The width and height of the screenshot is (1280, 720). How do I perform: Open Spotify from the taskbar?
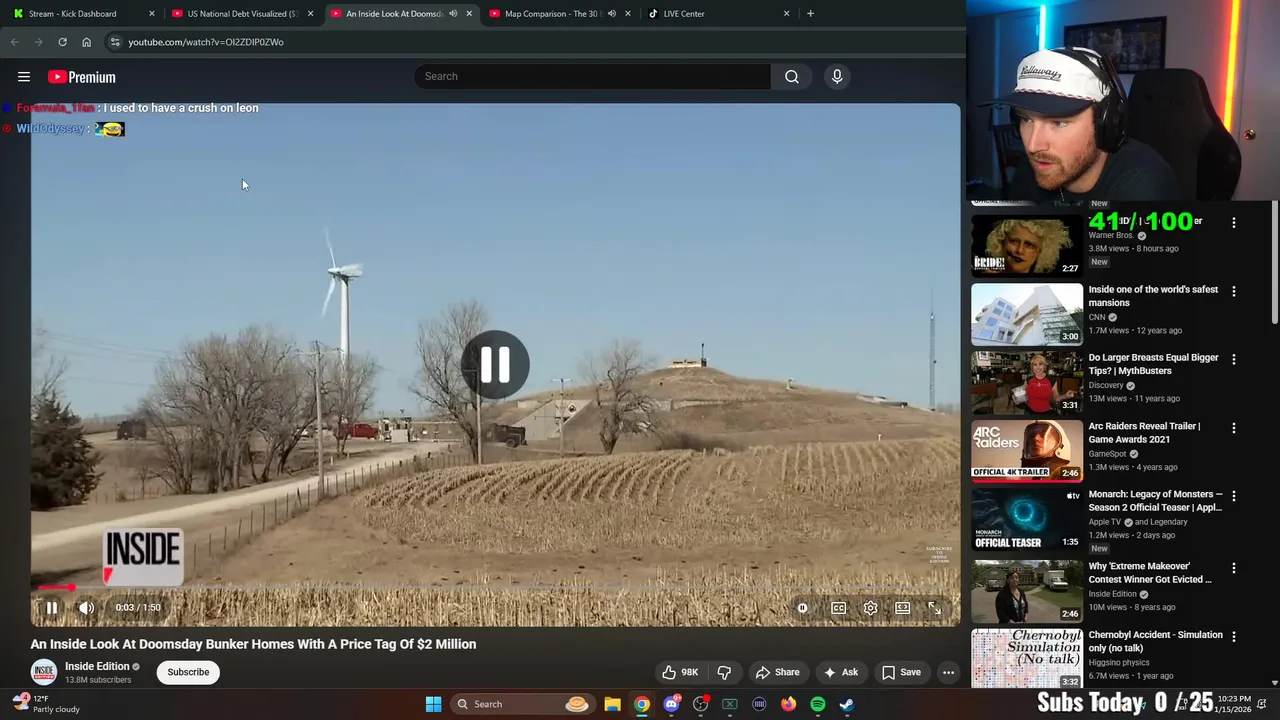(x=818, y=704)
